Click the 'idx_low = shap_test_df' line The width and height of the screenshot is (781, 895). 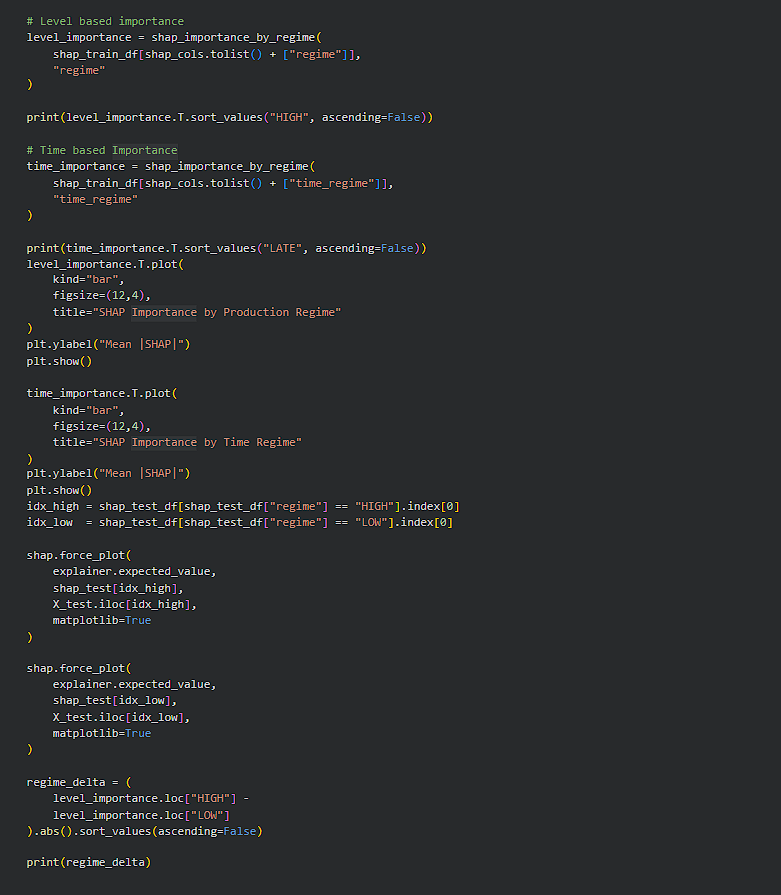click(239, 522)
